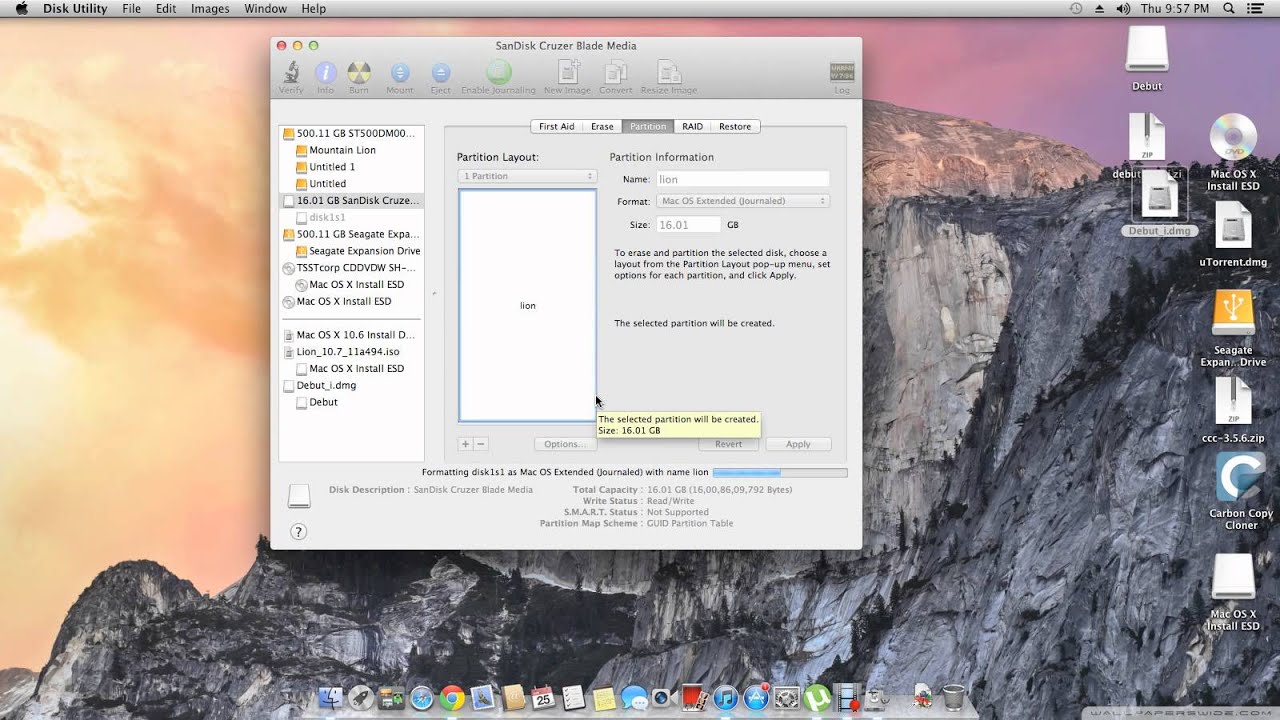This screenshot has height=720, width=1280.
Task: Open iTunes icon in the Dock
Action: [726, 697]
